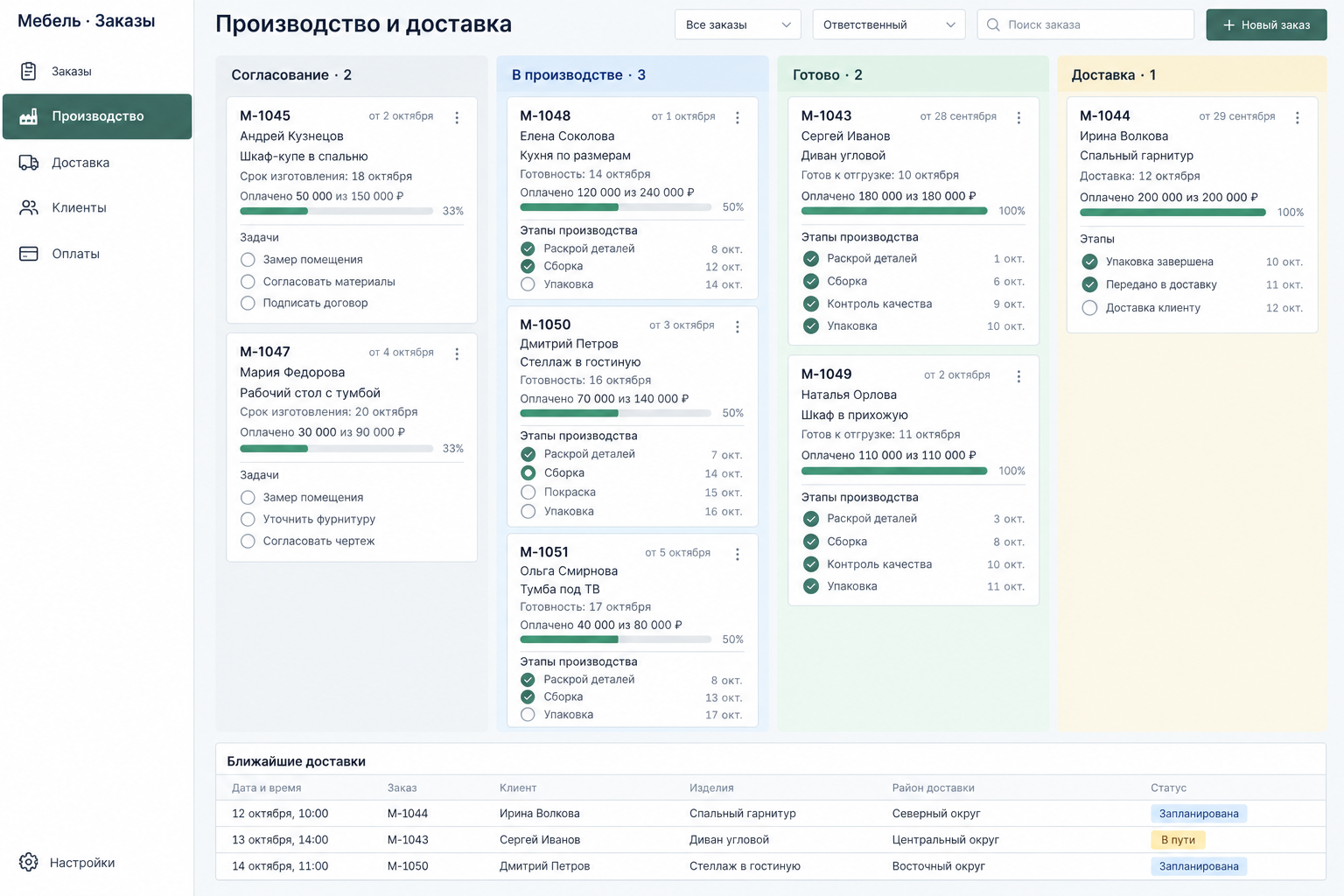Mark Доставка клиенту stage complete

[1089, 308]
